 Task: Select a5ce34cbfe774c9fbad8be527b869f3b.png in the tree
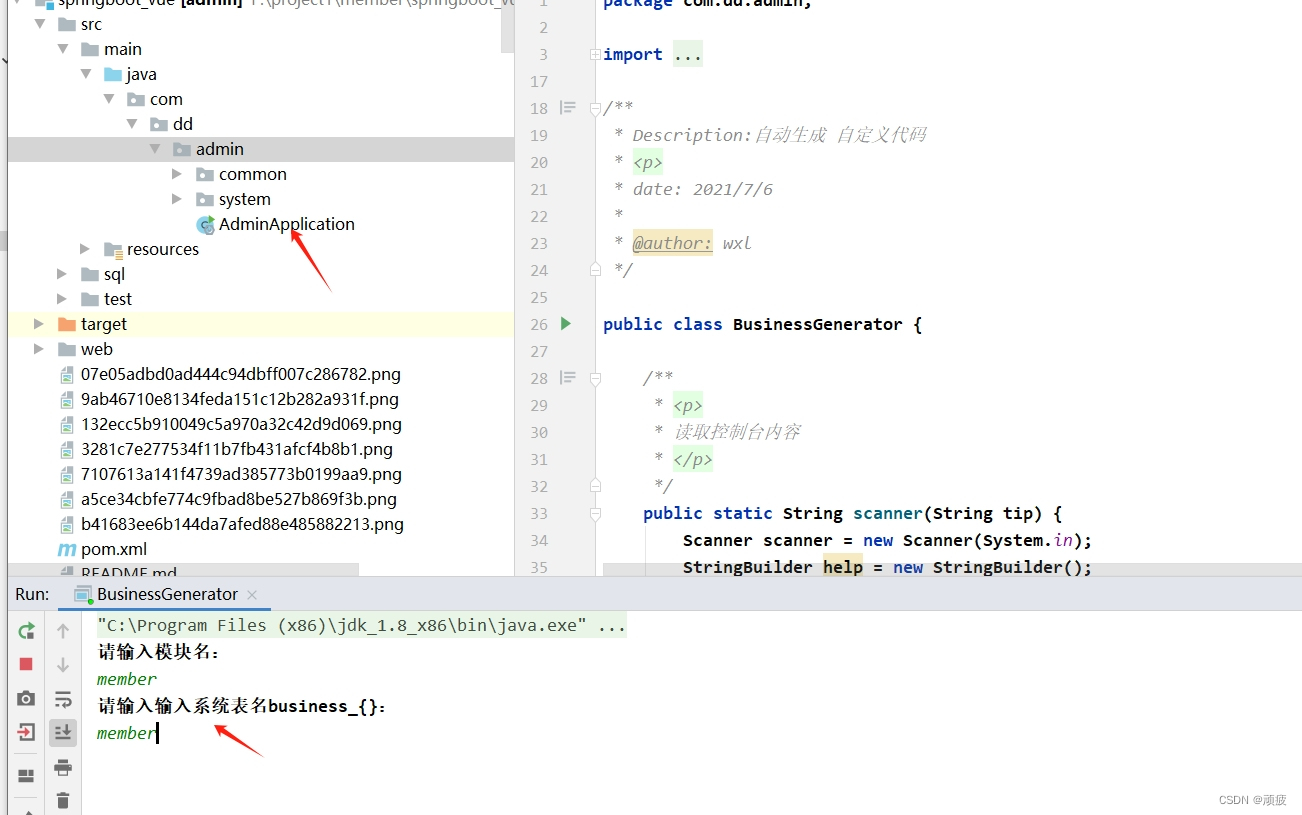click(x=239, y=499)
